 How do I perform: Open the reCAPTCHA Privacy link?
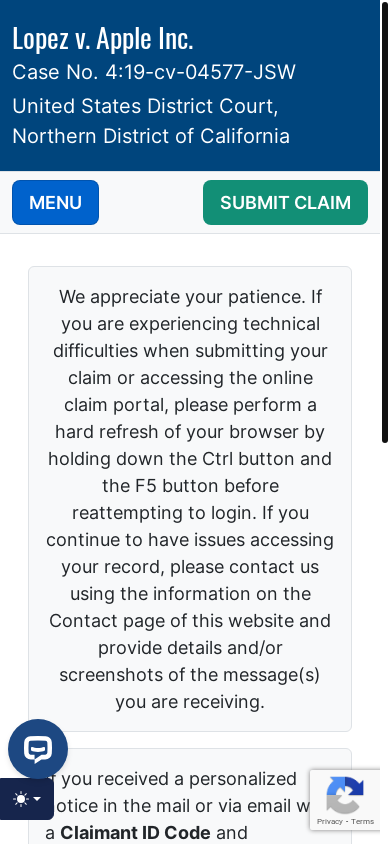point(330,821)
